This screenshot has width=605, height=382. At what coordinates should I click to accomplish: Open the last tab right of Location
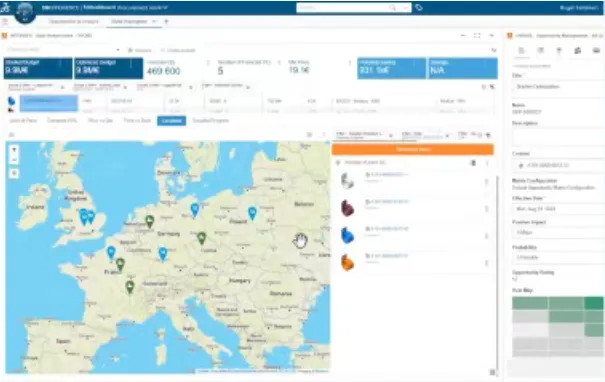[210, 121]
